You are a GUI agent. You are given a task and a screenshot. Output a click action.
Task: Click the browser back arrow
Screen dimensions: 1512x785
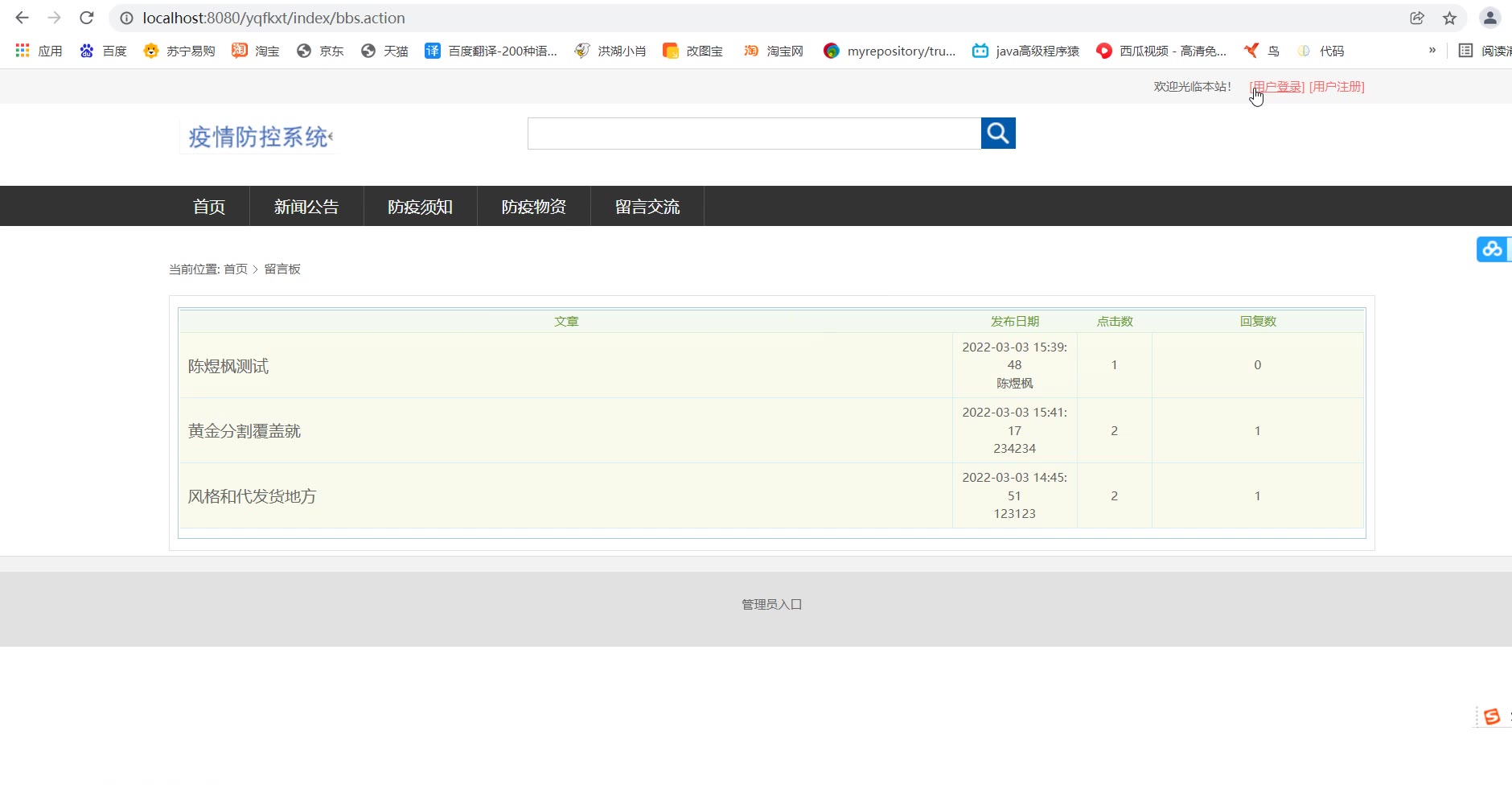[23, 18]
